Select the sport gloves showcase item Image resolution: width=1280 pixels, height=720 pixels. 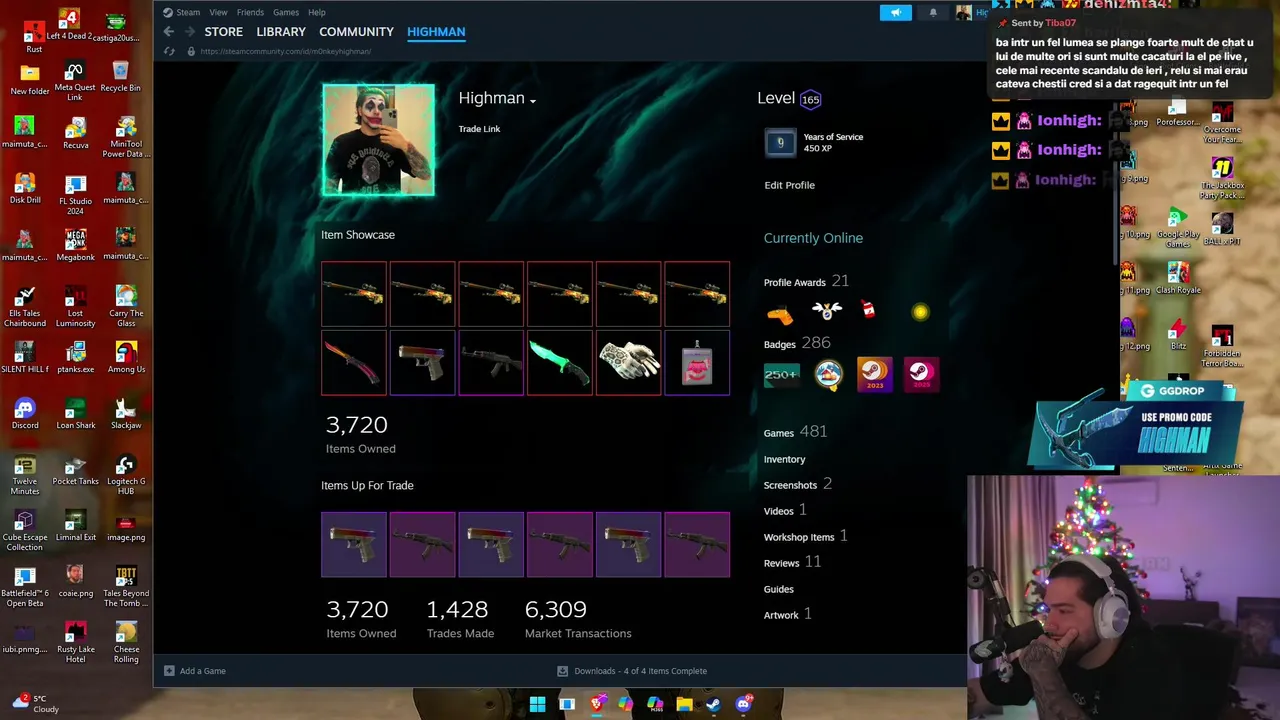click(628, 362)
